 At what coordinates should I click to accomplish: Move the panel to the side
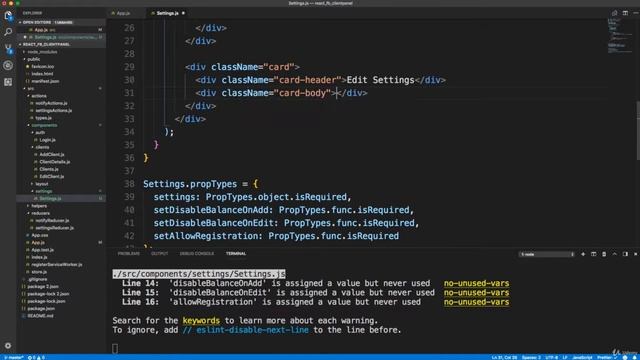pyautogui.click(x=625, y=254)
